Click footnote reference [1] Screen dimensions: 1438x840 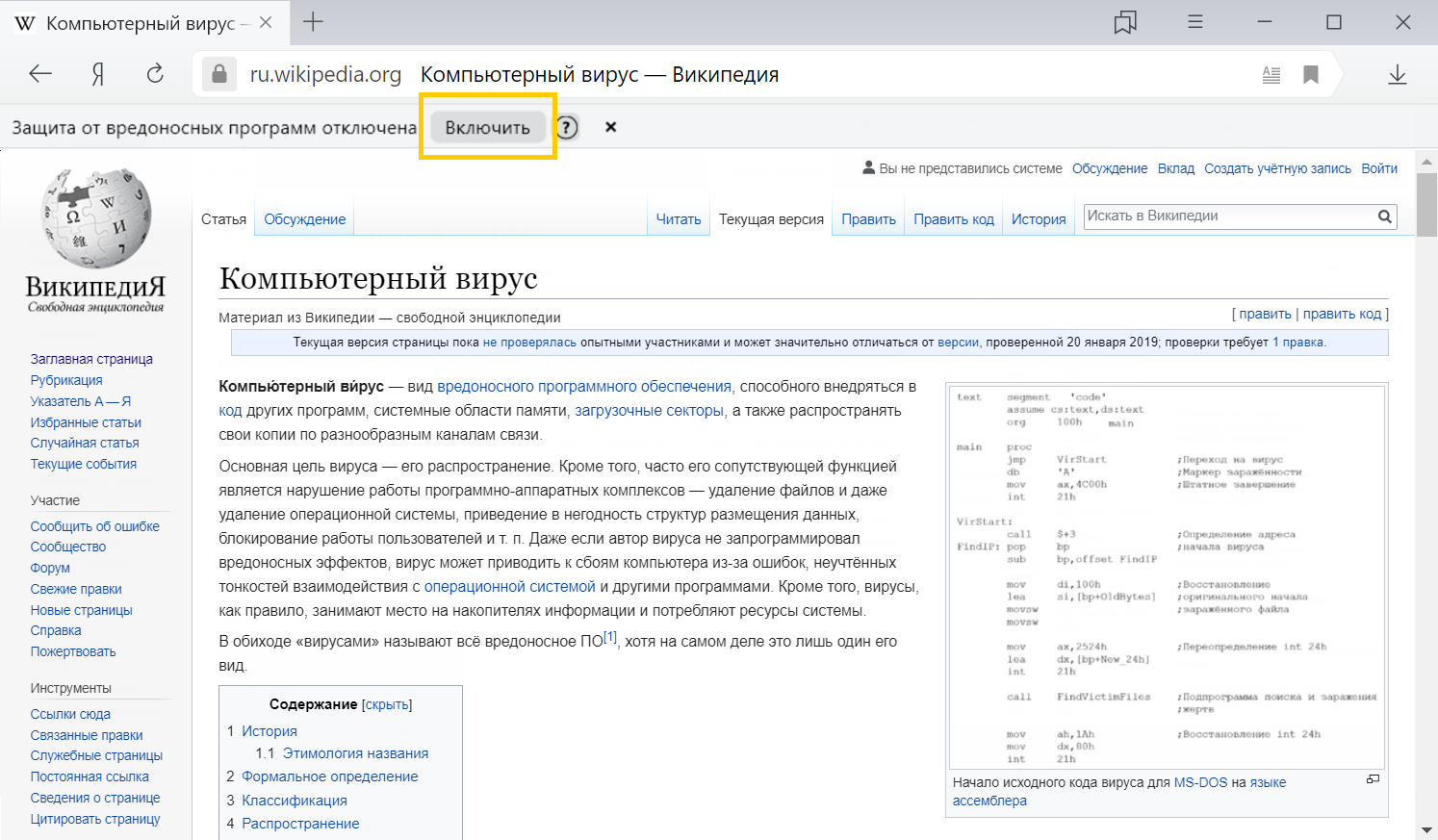coord(610,637)
